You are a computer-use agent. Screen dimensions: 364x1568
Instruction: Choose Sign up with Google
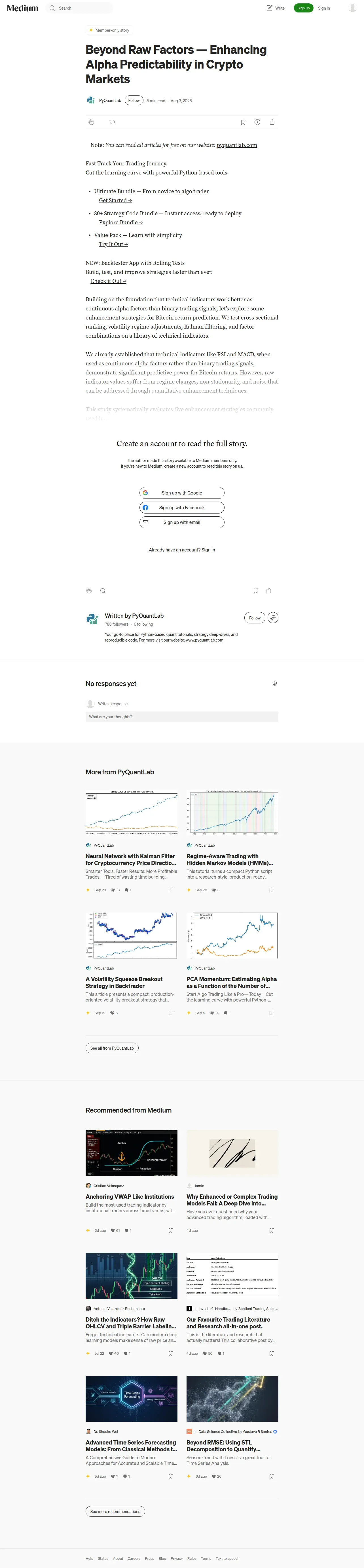(182, 493)
